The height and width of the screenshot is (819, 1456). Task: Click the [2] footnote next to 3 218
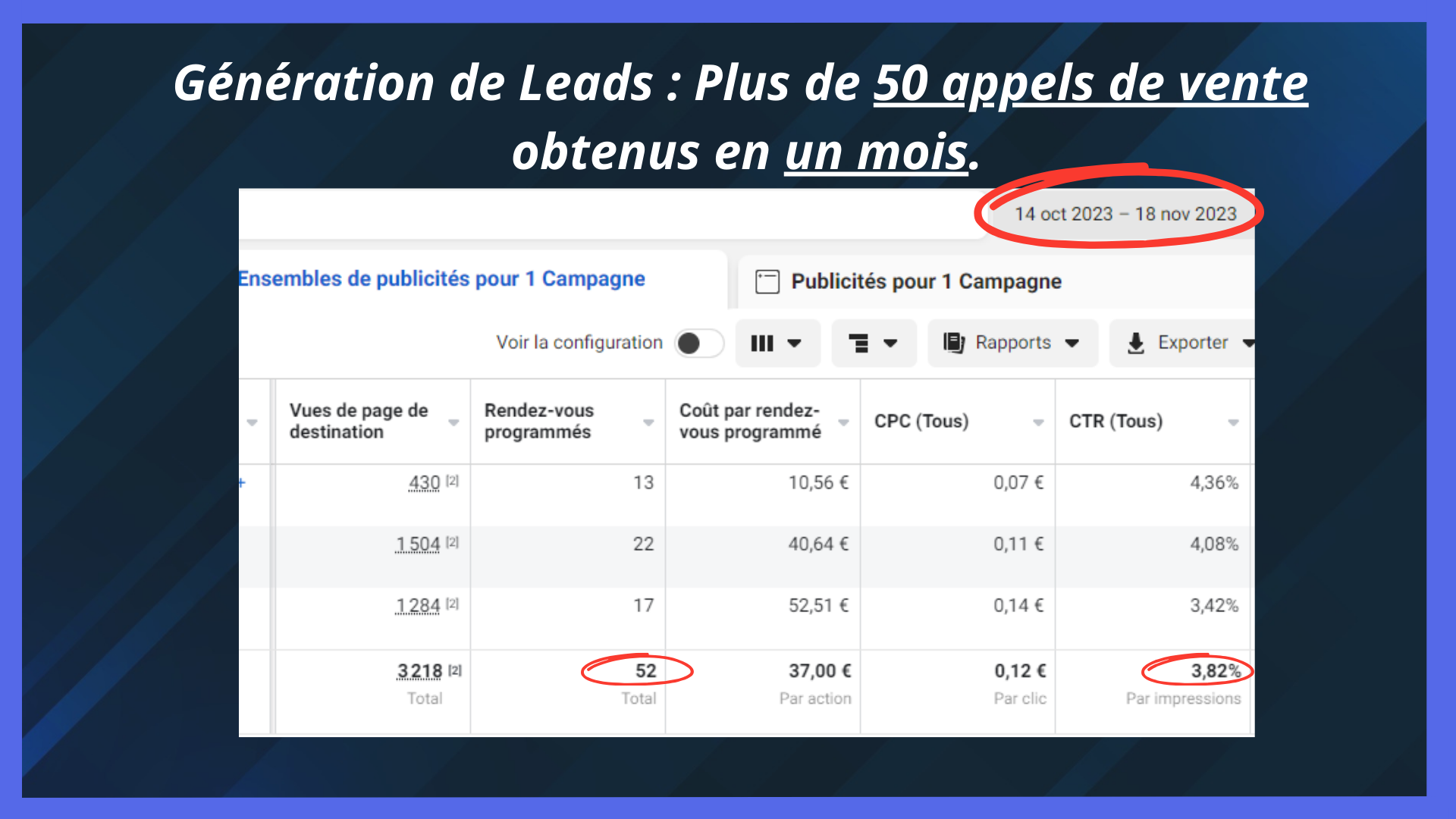[x=455, y=670]
